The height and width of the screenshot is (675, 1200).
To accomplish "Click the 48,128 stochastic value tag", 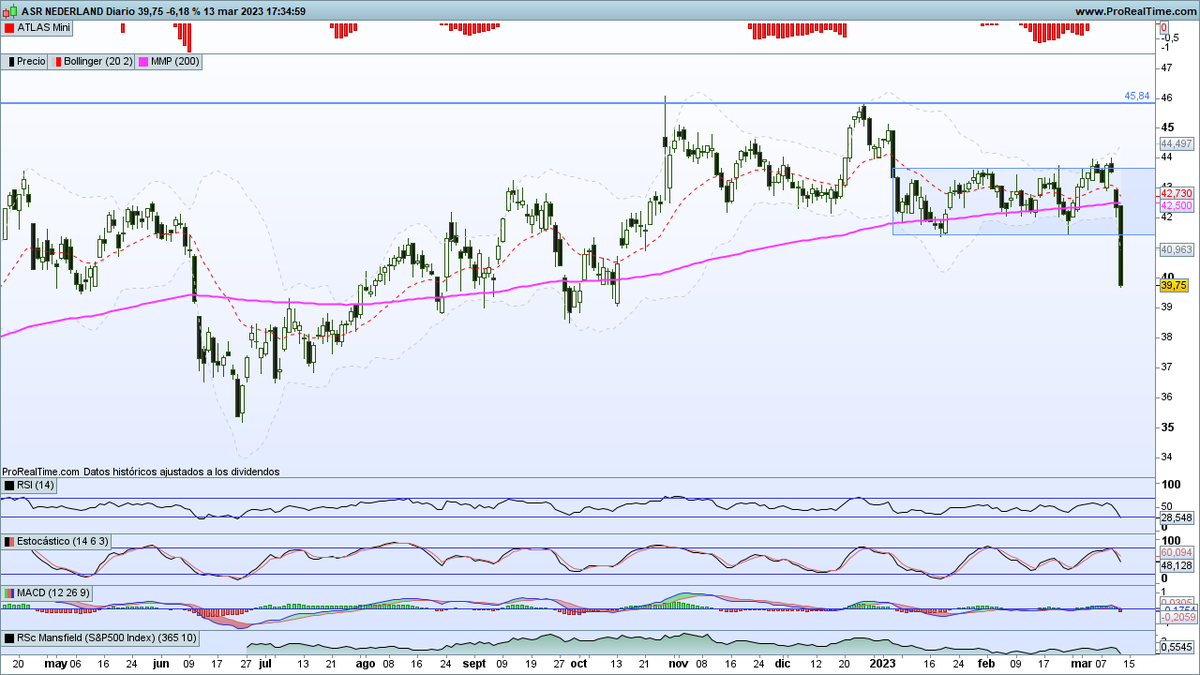I will pyautogui.click(x=1177, y=565).
